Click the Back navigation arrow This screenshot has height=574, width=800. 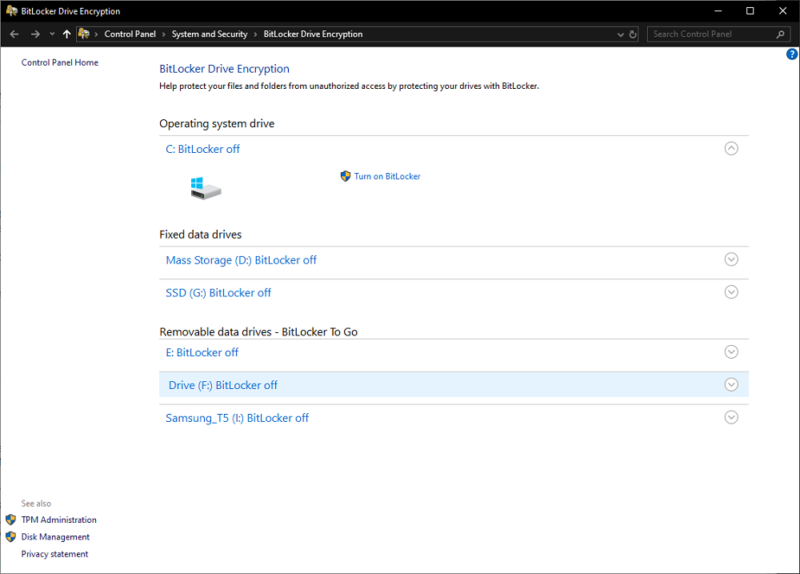click(14, 34)
